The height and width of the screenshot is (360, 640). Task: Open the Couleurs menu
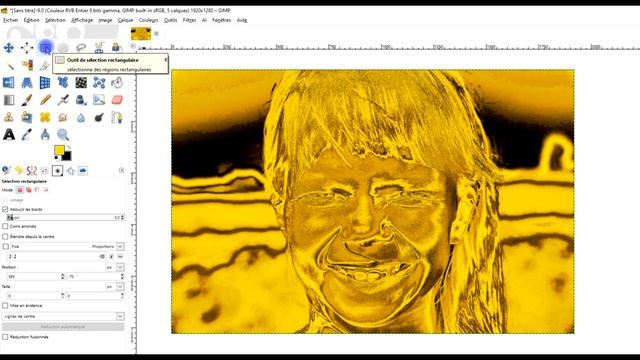(148, 20)
